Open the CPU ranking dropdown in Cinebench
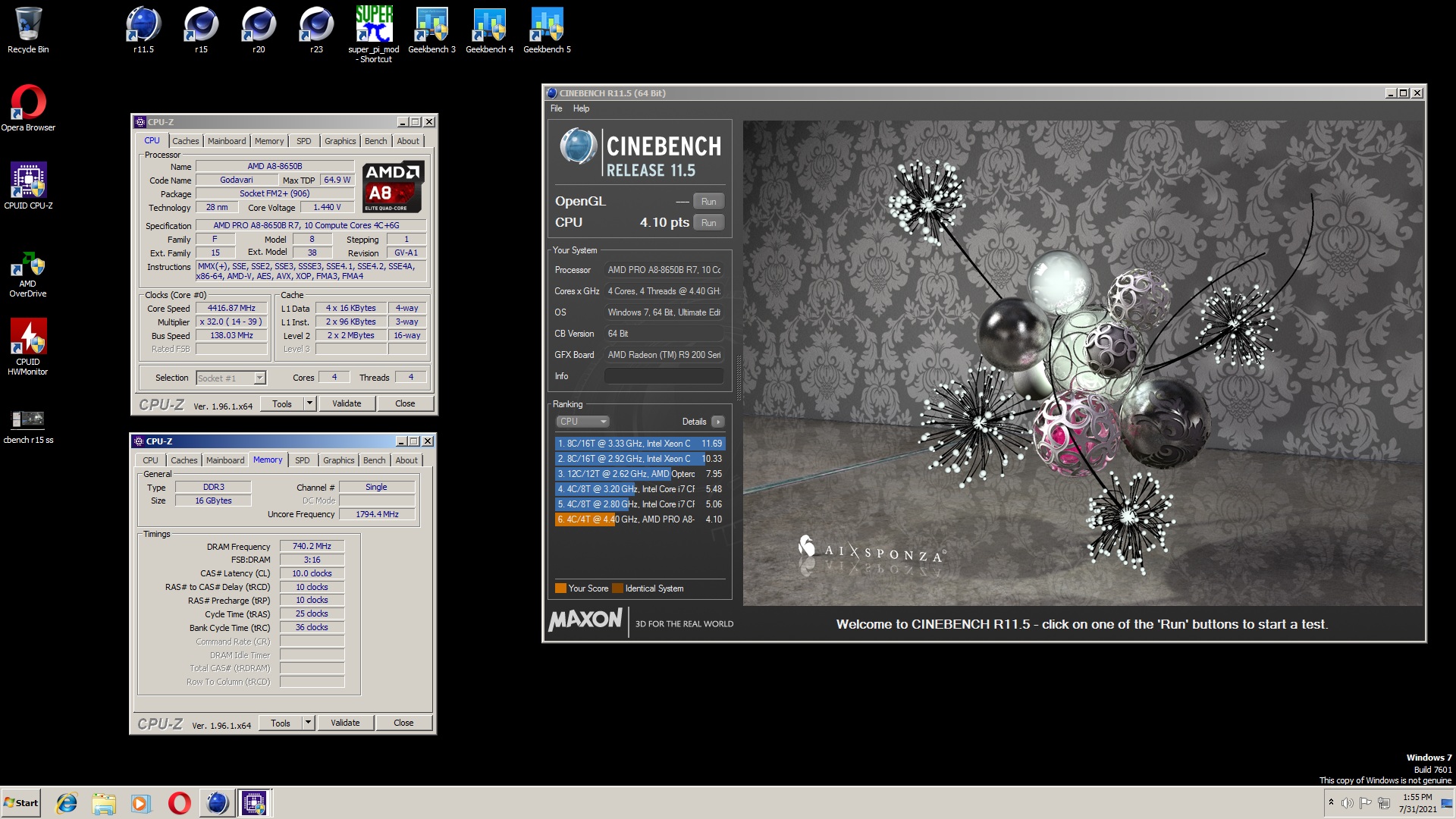This screenshot has width=1456, height=819. (582, 422)
